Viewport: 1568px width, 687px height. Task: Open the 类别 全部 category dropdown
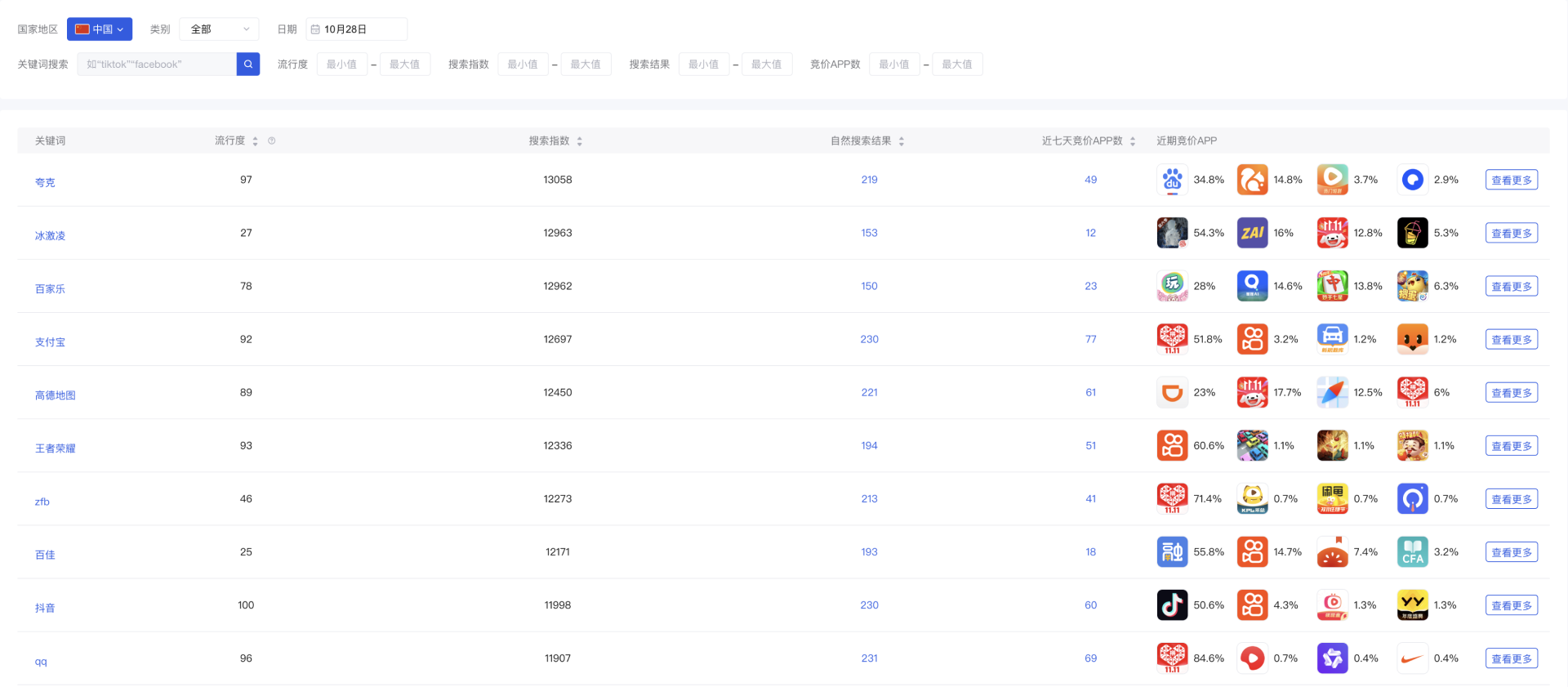coord(219,29)
